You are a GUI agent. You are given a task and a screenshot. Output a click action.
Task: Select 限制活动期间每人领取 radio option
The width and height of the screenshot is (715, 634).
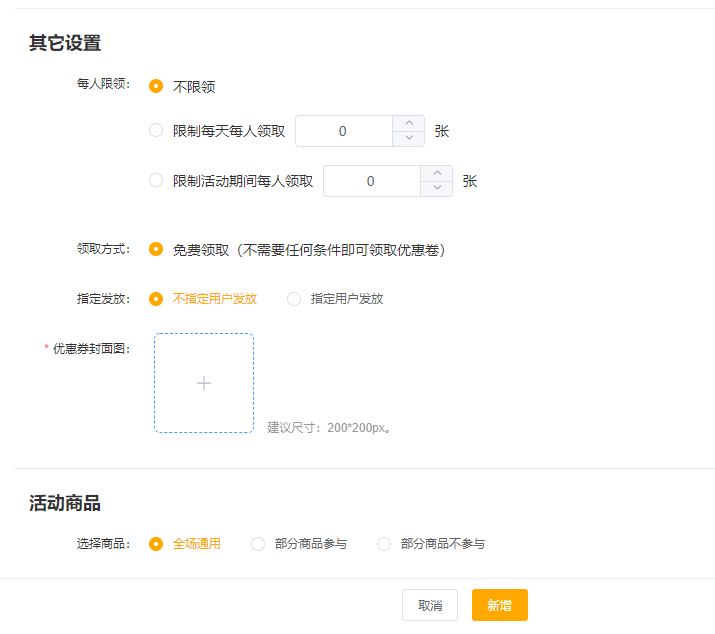pyautogui.click(x=156, y=181)
